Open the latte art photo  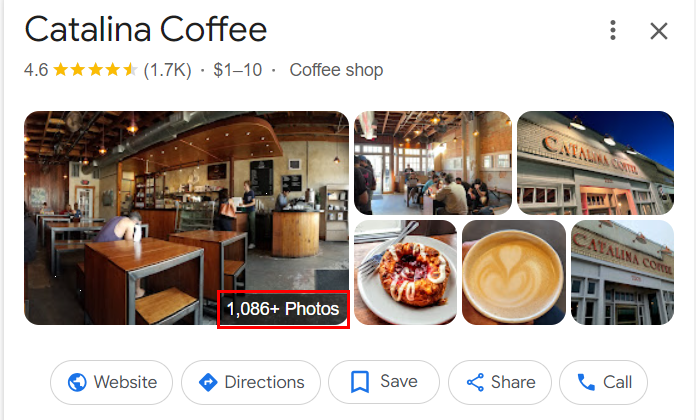513,272
